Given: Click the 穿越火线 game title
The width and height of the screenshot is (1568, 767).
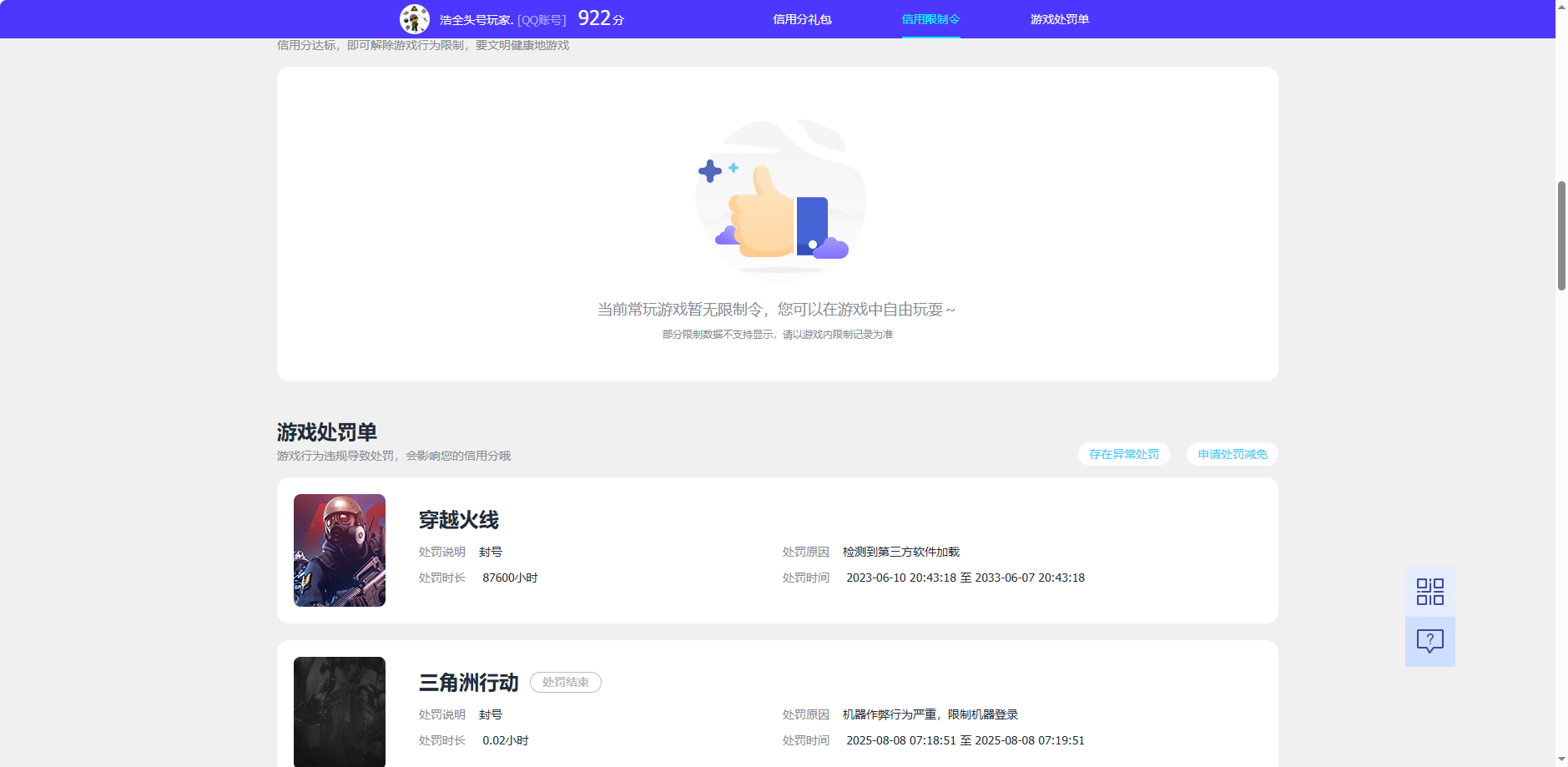Looking at the screenshot, I should click(458, 520).
